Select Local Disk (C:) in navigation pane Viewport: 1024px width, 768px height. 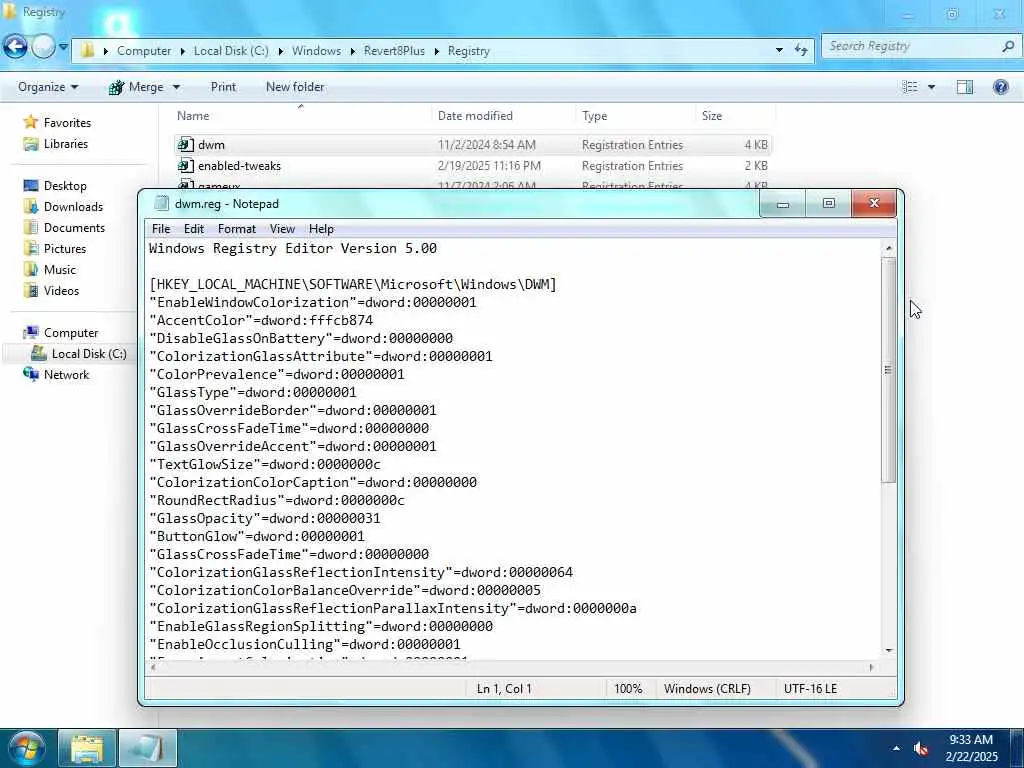[89, 354]
